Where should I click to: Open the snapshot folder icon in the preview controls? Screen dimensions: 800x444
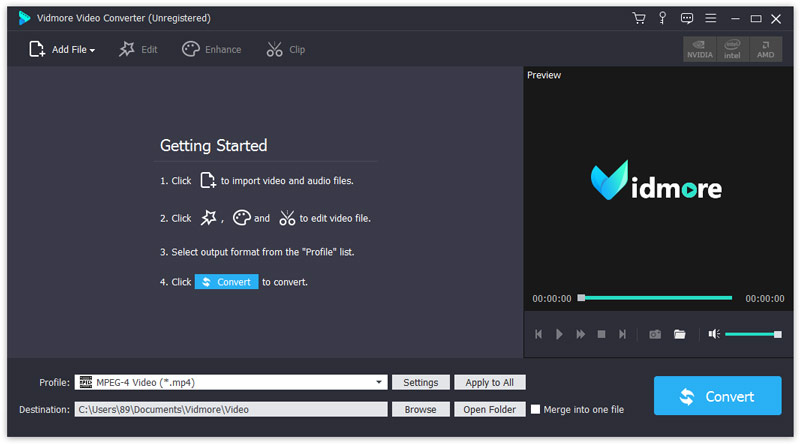coord(679,334)
